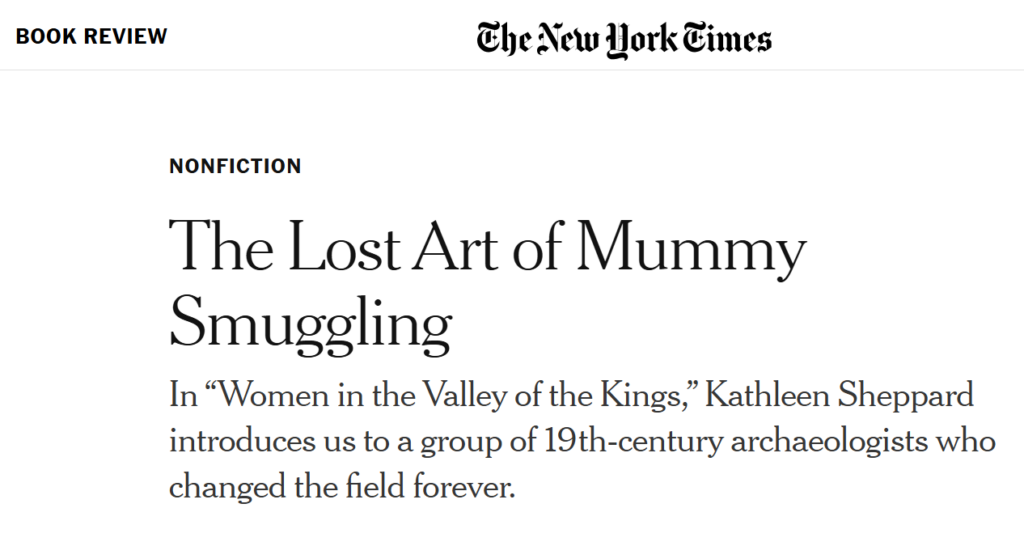Screen dimensions: 1024x546
Task: Click author name Kathleen Sheppard in the summary
Action: (x=839, y=396)
